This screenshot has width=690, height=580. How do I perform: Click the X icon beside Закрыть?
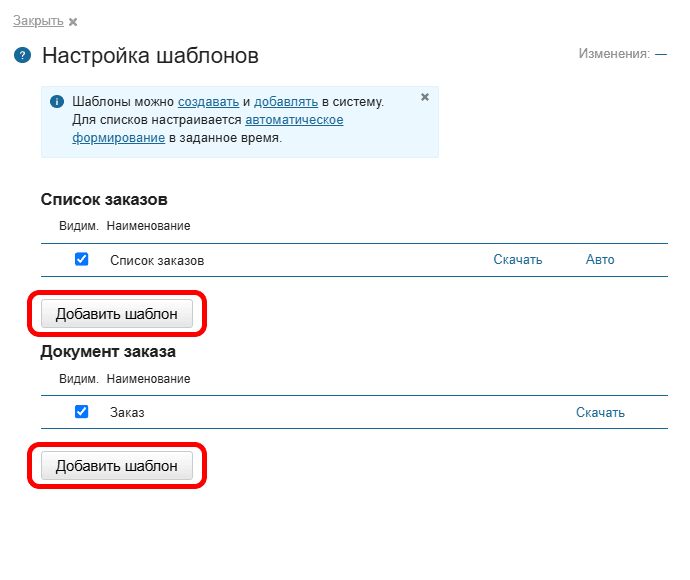point(73,21)
